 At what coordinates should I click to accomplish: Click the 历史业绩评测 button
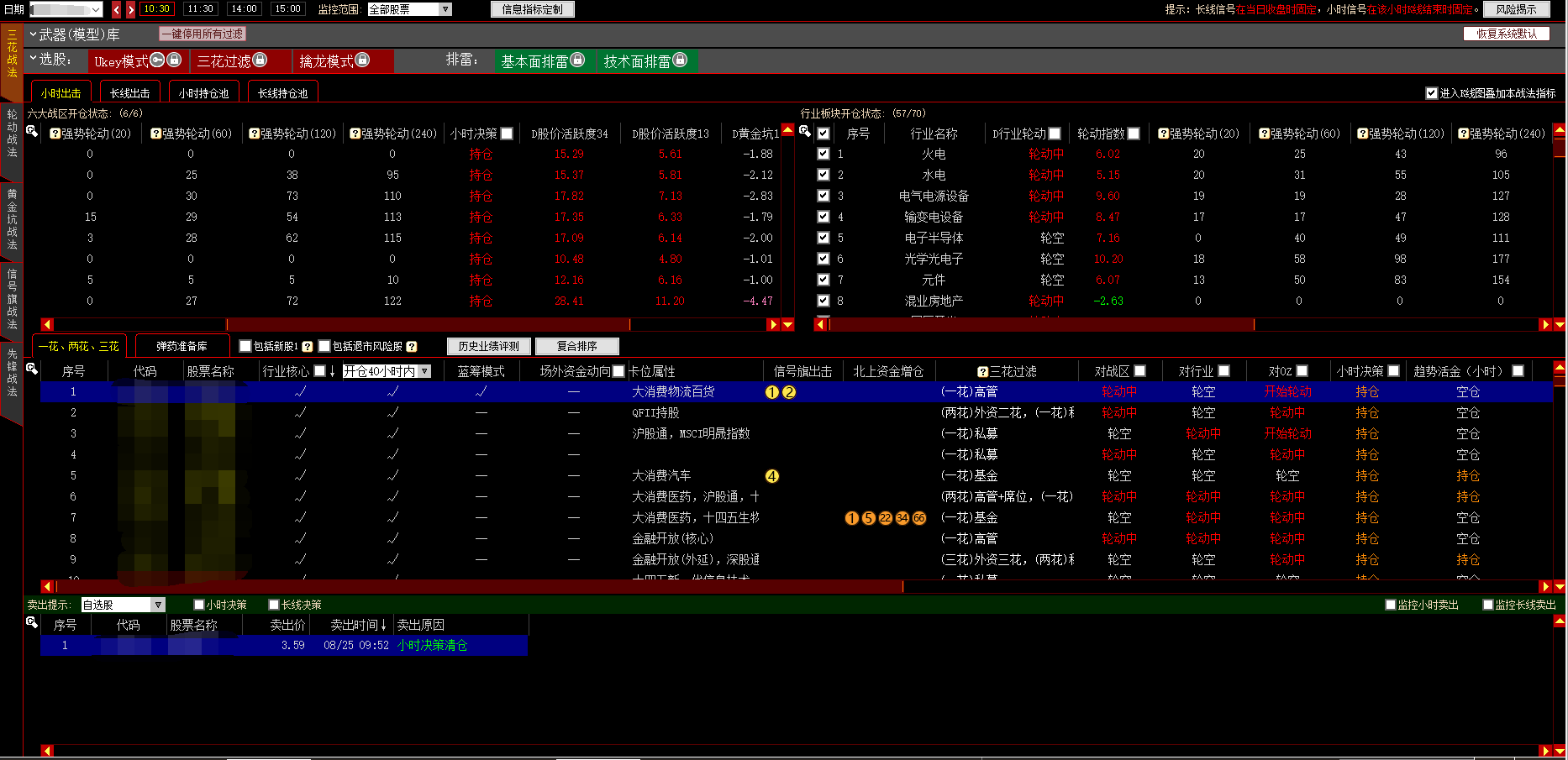488,346
